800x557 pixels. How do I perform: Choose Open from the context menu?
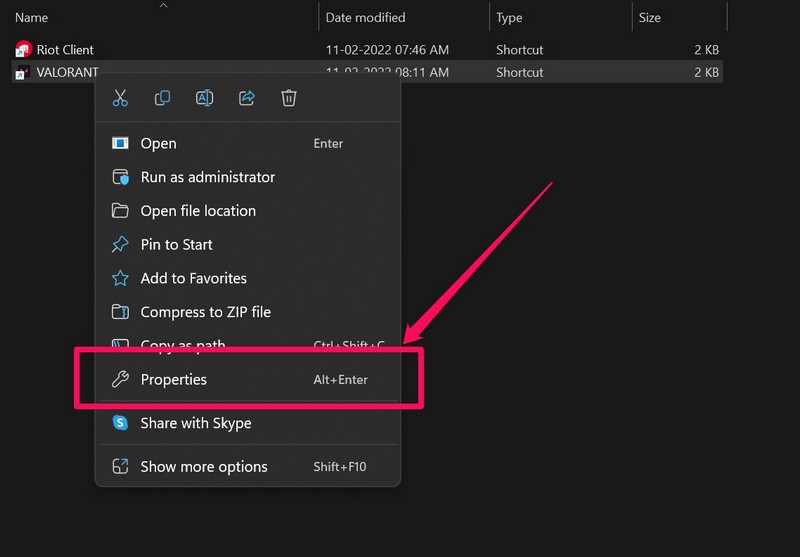click(x=158, y=144)
